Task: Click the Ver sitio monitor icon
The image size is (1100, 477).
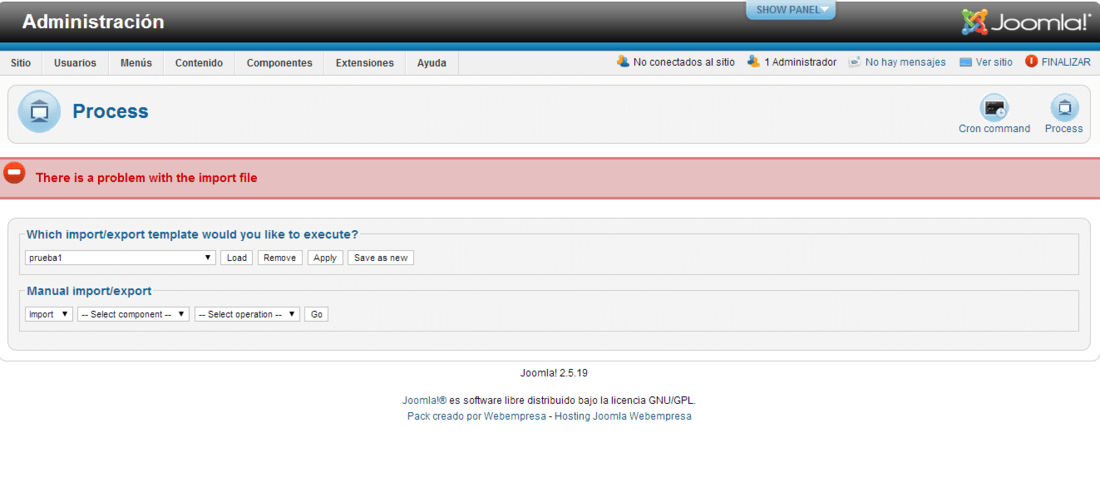Action: 965,62
